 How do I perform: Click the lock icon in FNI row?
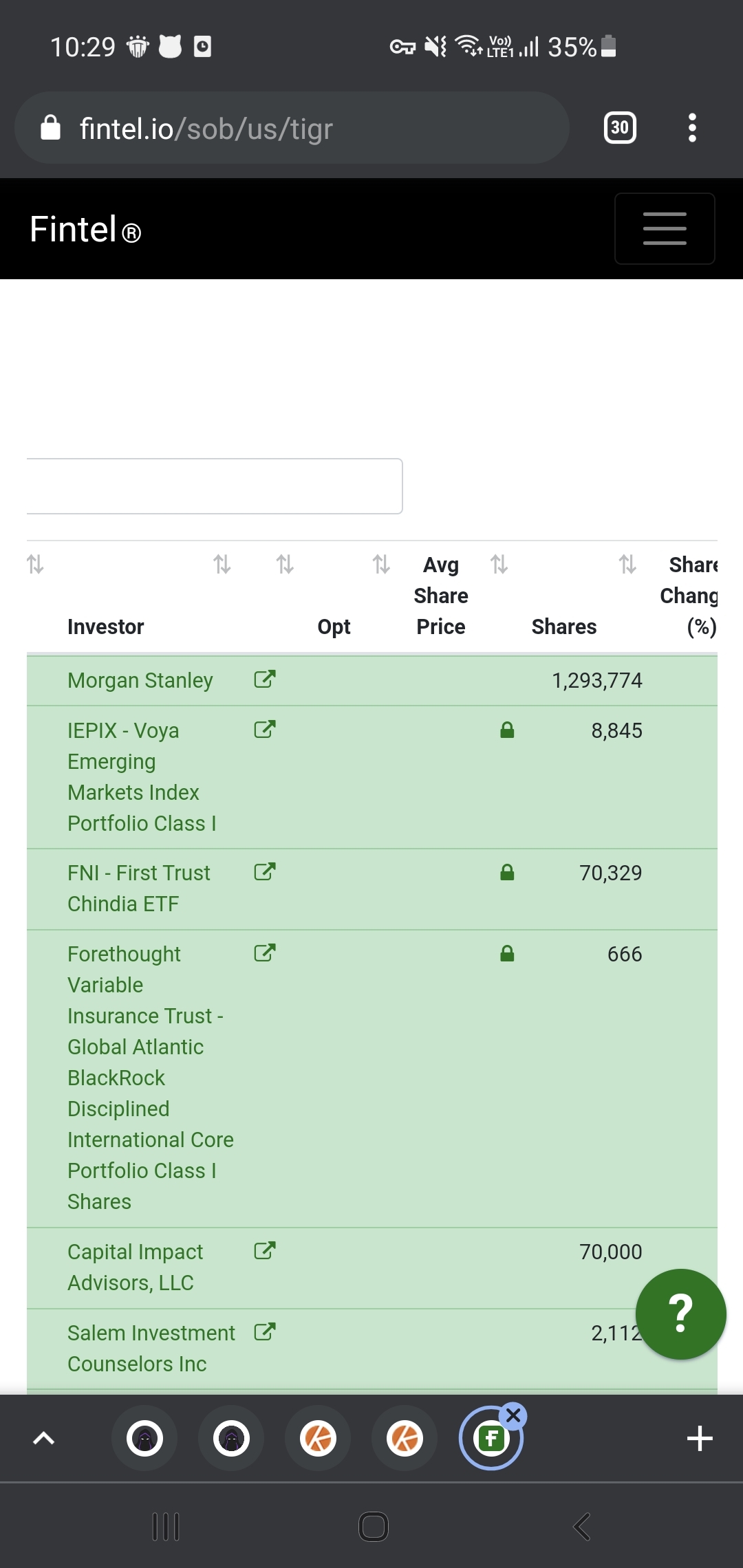tap(507, 873)
